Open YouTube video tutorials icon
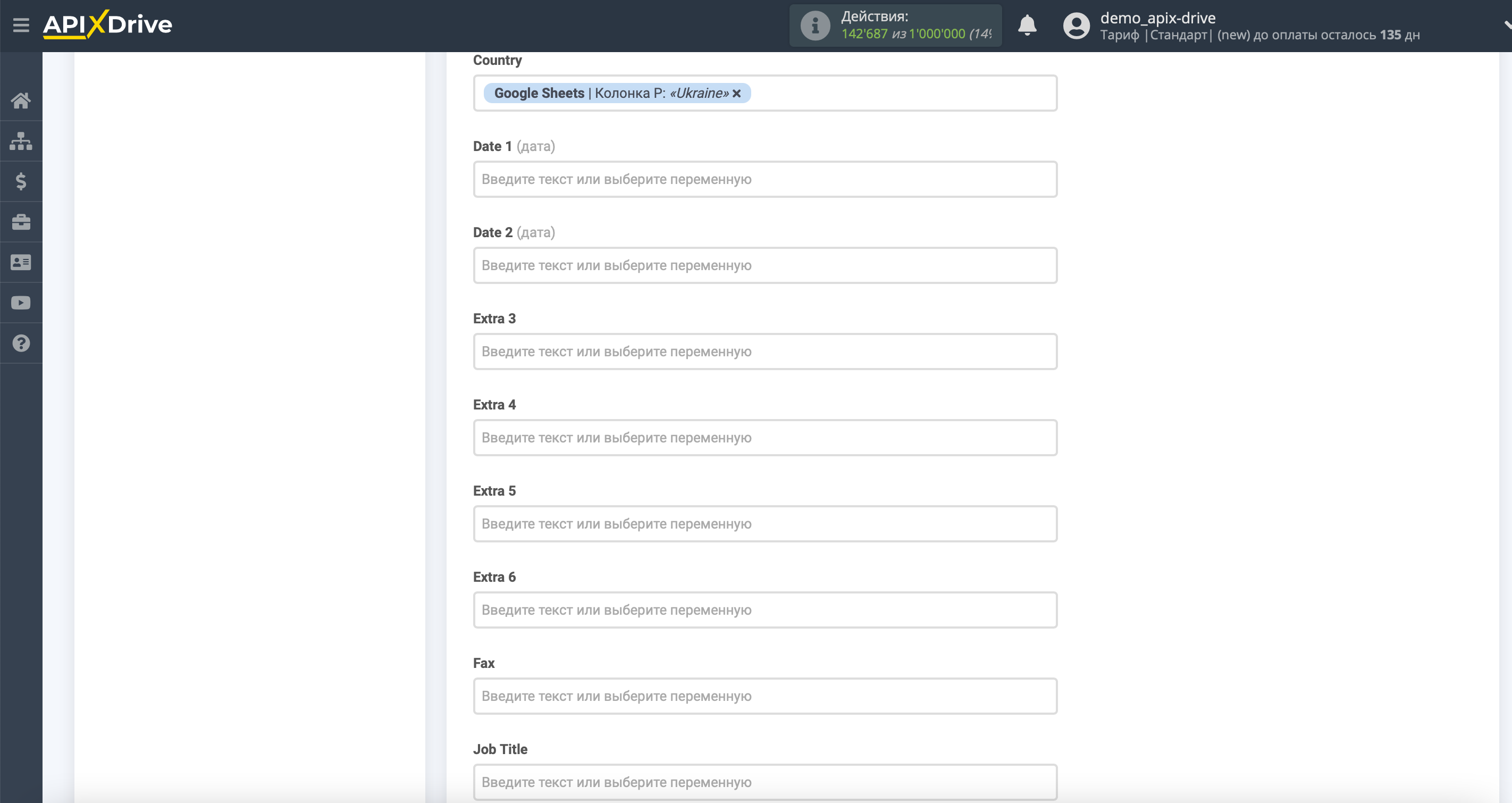The height and width of the screenshot is (803, 1512). tap(21, 303)
